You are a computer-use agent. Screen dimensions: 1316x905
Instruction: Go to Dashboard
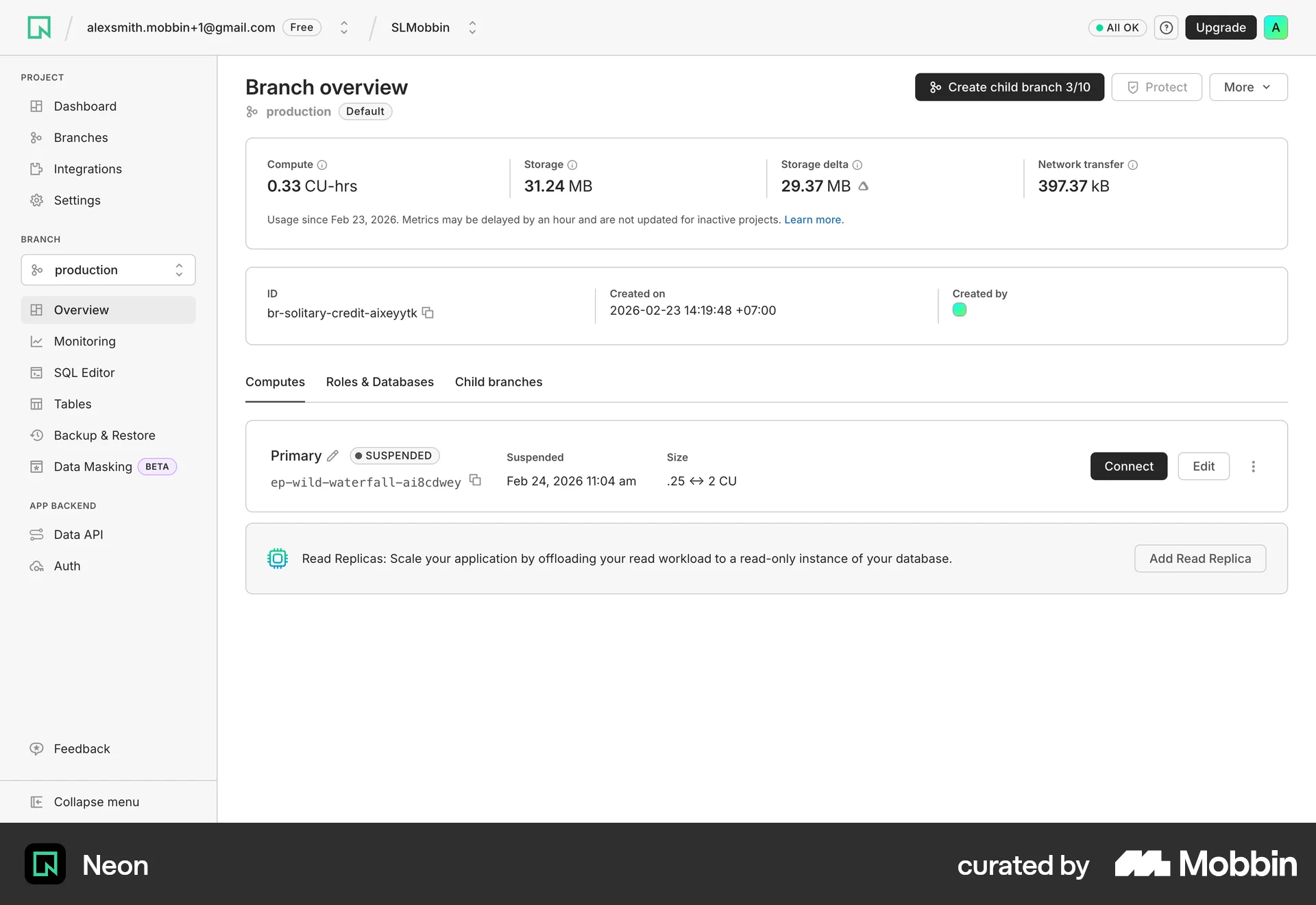(108, 106)
